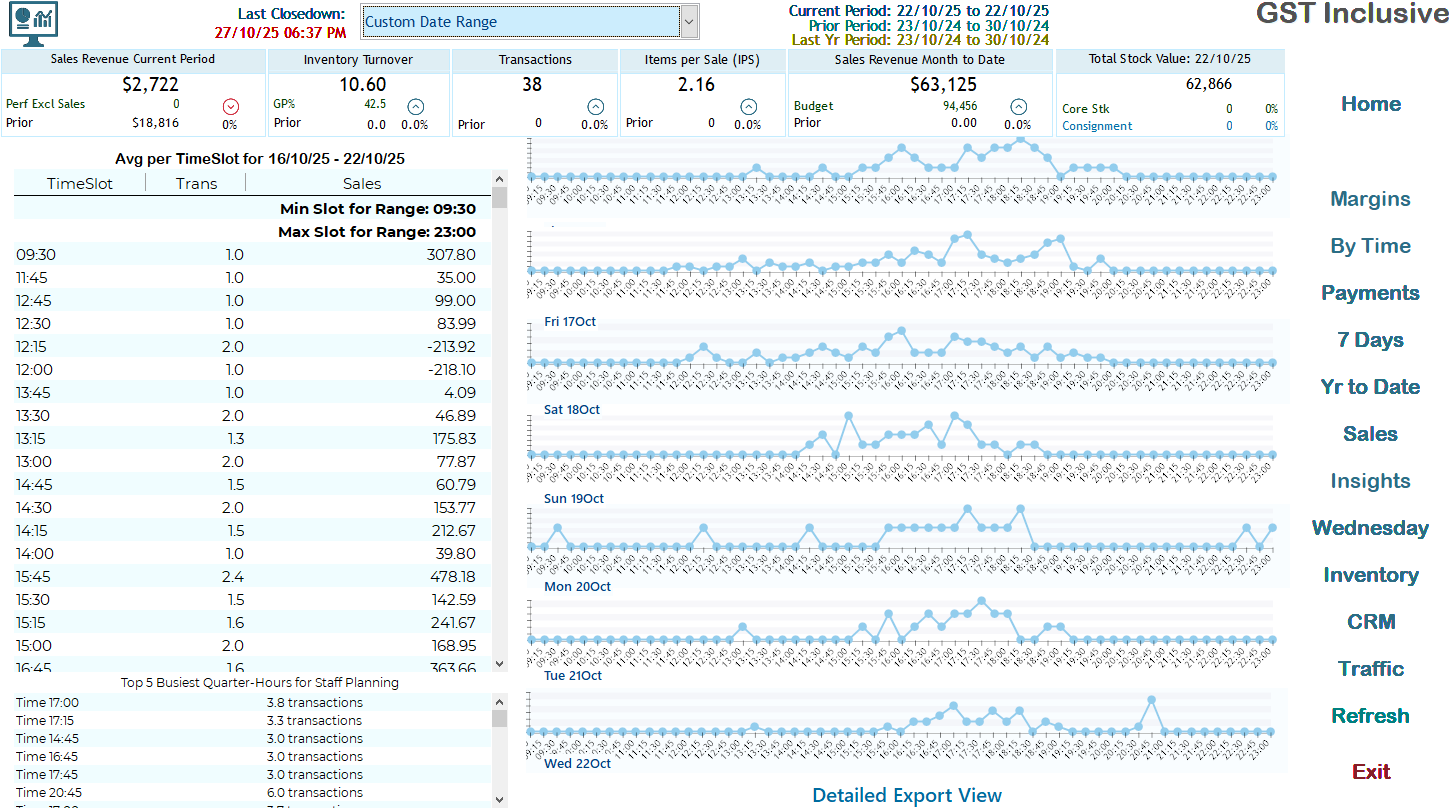The width and height of the screenshot is (1456, 811).
Task: Sort by the TimeSlot column header
Action: click(80, 183)
